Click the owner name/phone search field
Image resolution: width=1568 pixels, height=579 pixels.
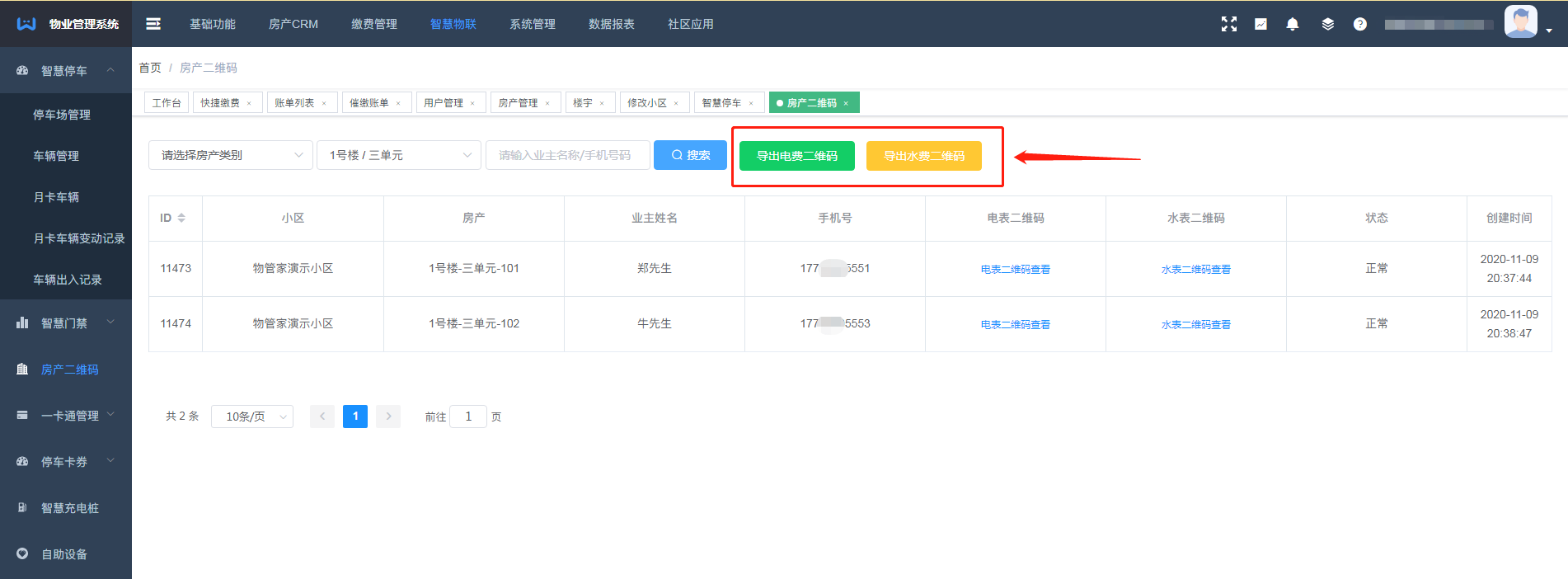[567, 155]
